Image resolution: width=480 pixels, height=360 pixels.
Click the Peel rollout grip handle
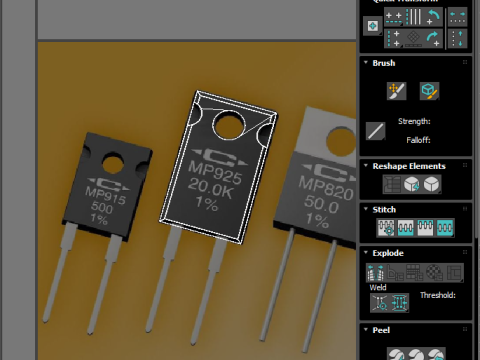pyautogui.click(x=465, y=330)
